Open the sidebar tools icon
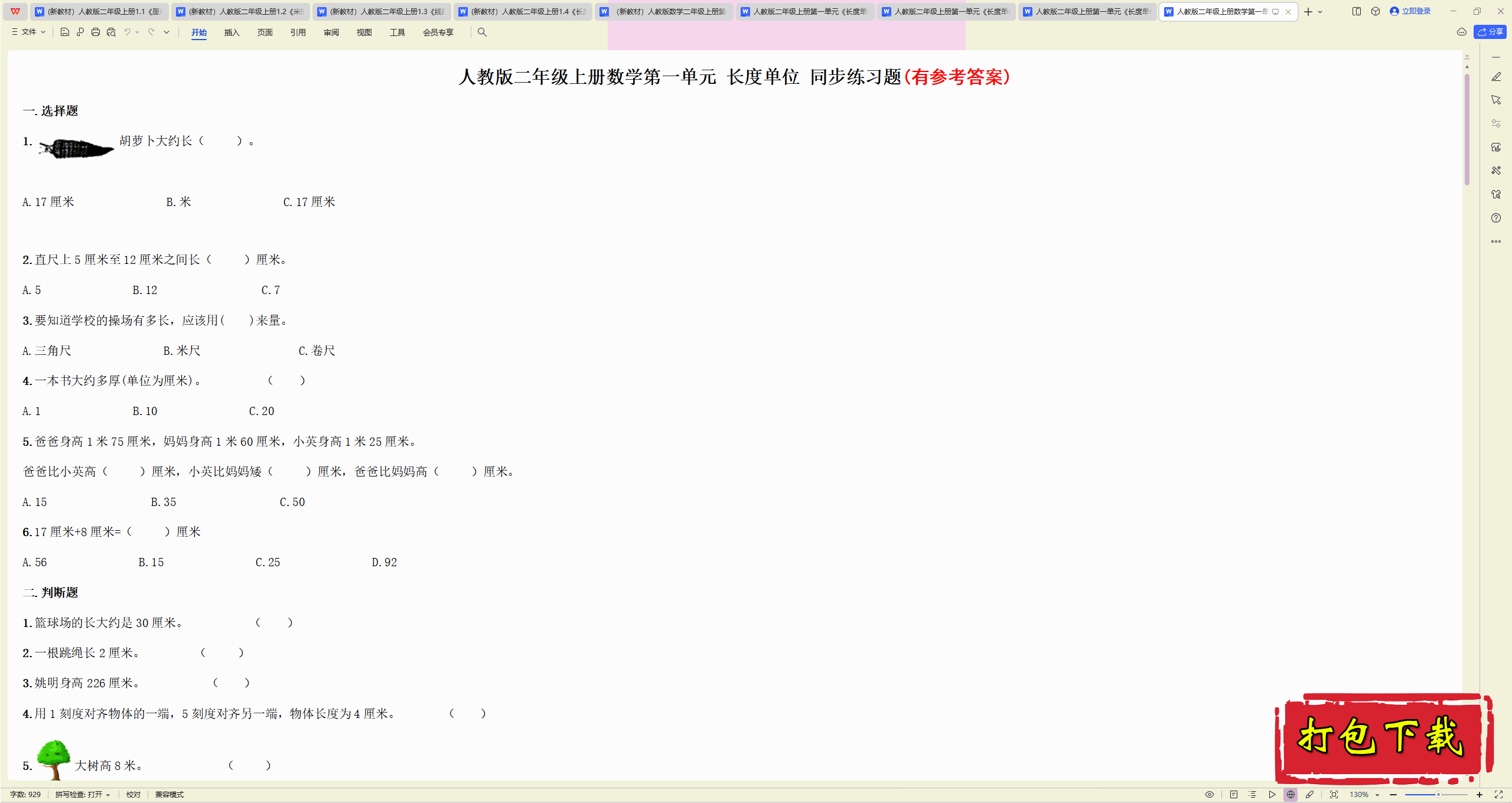 click(1496, 171)
